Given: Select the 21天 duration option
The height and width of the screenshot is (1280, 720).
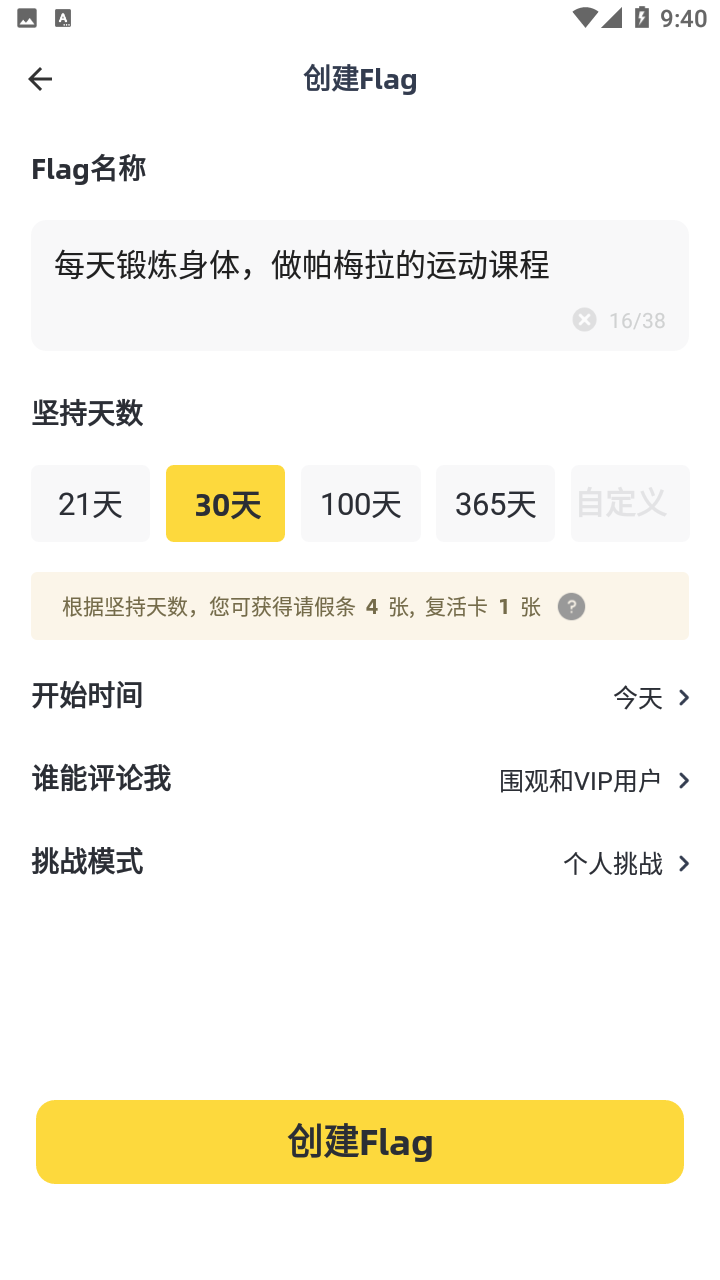Looking at the screenshot, I should coord(90,504).
